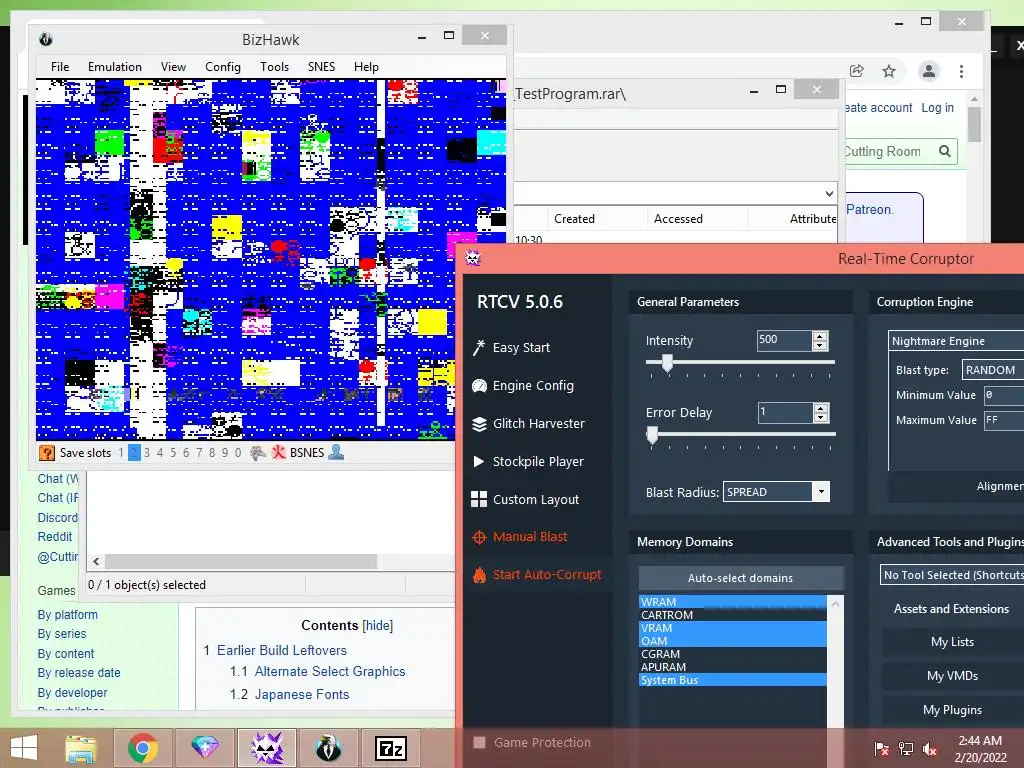The image size is (1024, 768).
Task: Select save slot 3 in BizHawk
Action: coord(147,453)
